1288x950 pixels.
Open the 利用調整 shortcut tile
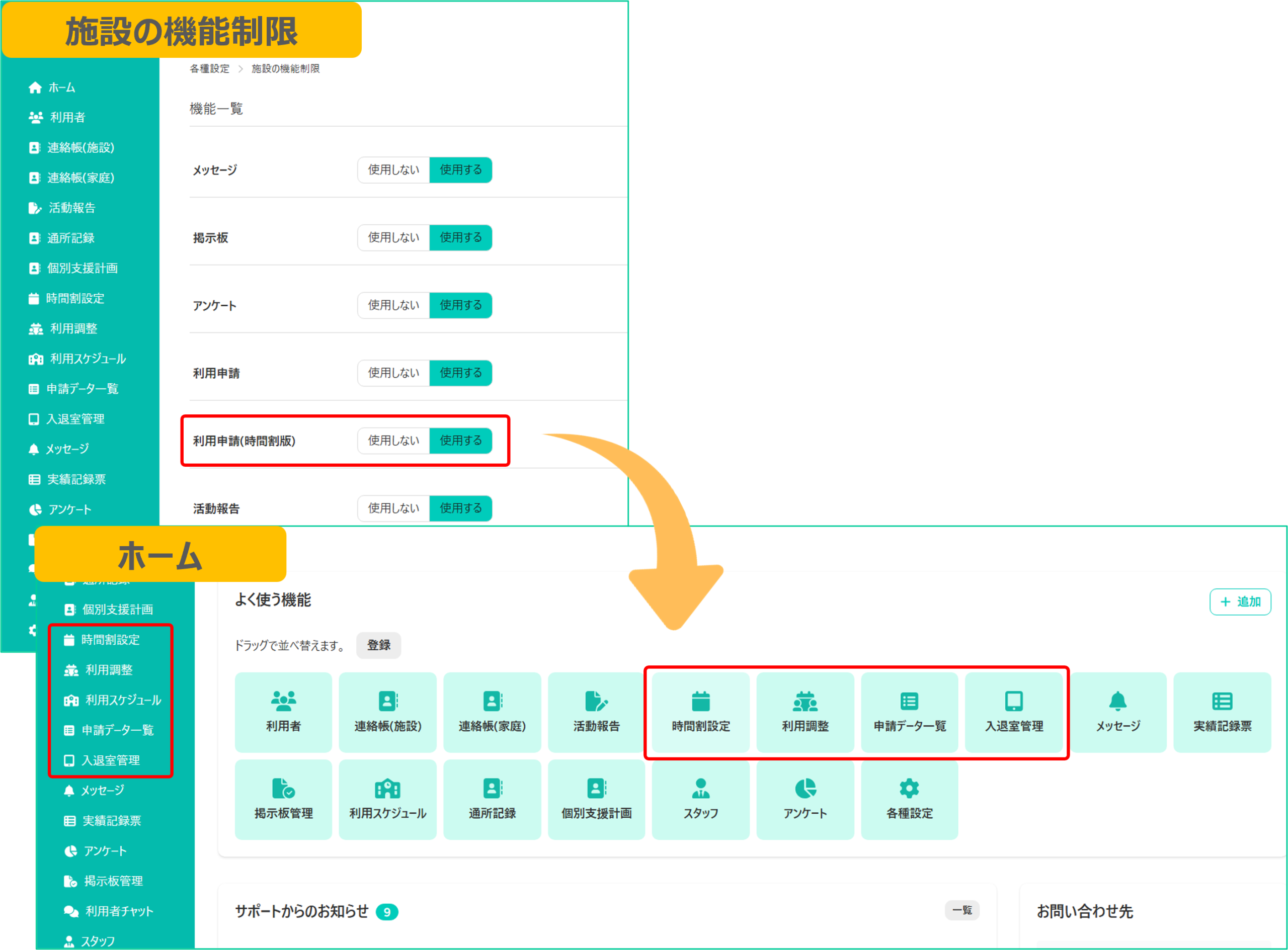[805, 712]
